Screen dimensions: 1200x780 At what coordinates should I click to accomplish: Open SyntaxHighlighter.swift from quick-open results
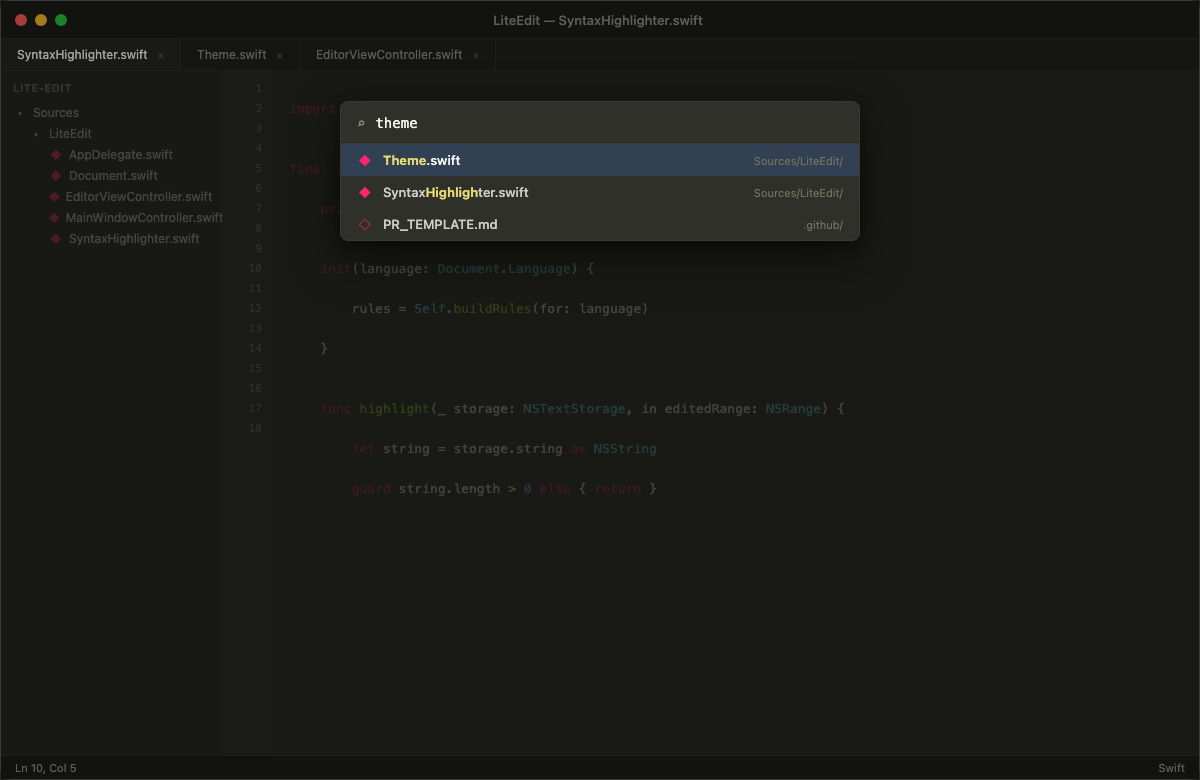point(600,192)
